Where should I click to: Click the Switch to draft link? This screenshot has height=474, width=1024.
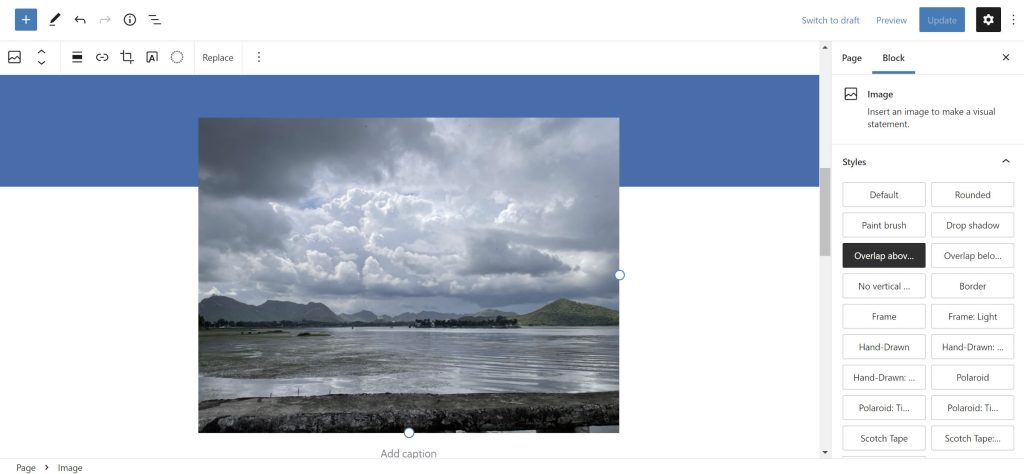(830, 20)
